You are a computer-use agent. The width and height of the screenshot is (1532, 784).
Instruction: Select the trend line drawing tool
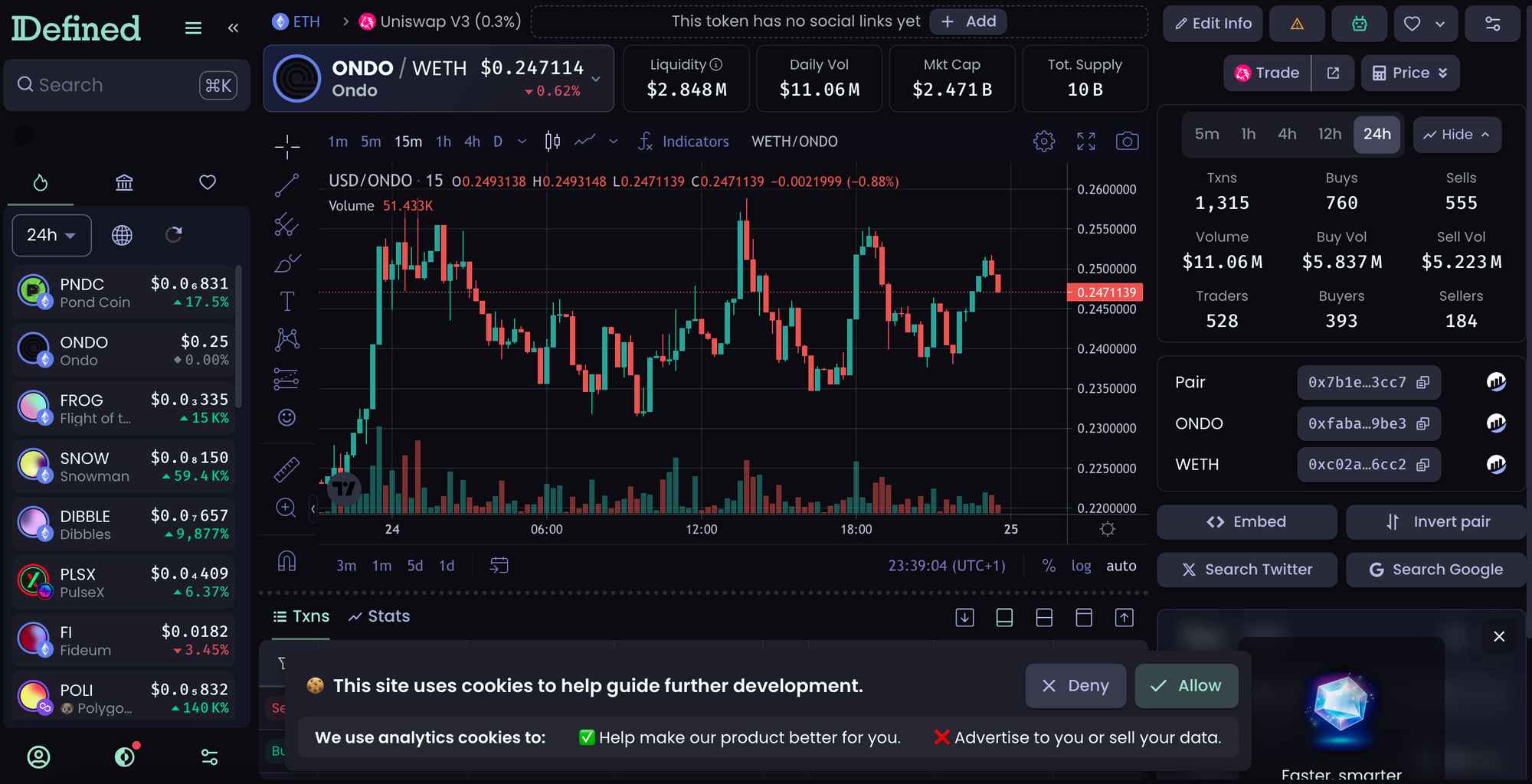click(x=287, y=185)
